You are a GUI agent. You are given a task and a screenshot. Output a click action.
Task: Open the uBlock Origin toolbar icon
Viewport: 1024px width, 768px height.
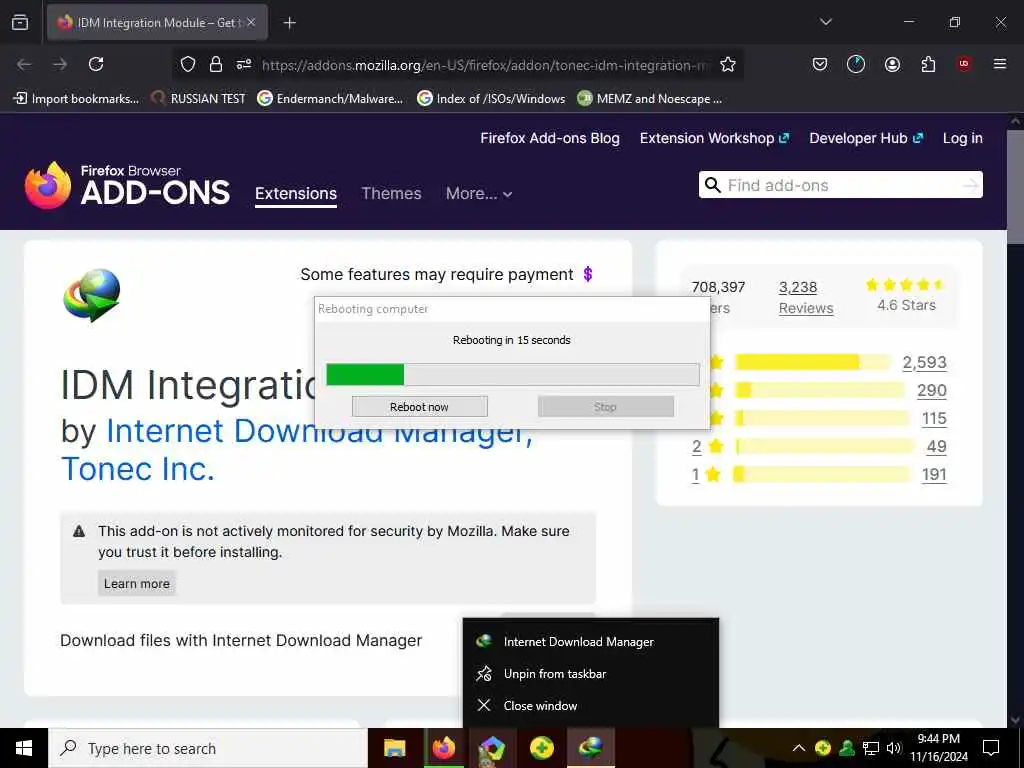click(x=964, y=64)
